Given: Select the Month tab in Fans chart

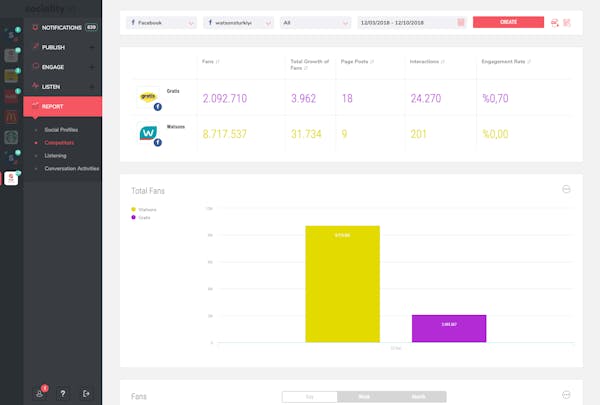Looking at the screenshot, I should click(x=419, y=397).
